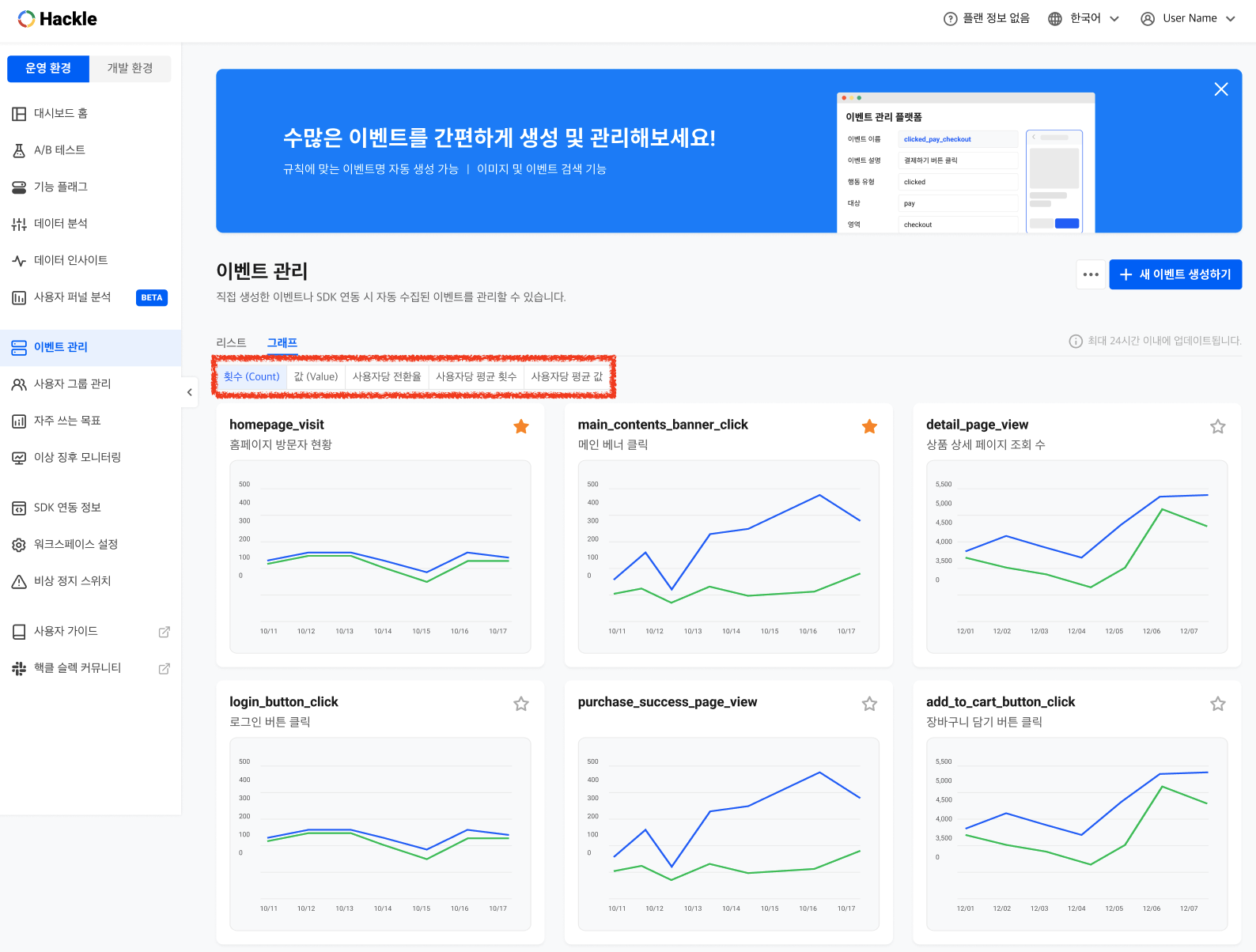This screenshot has width=1256, height=952.
Task: Click homepage_visit event title
Action: click(277, 425)
